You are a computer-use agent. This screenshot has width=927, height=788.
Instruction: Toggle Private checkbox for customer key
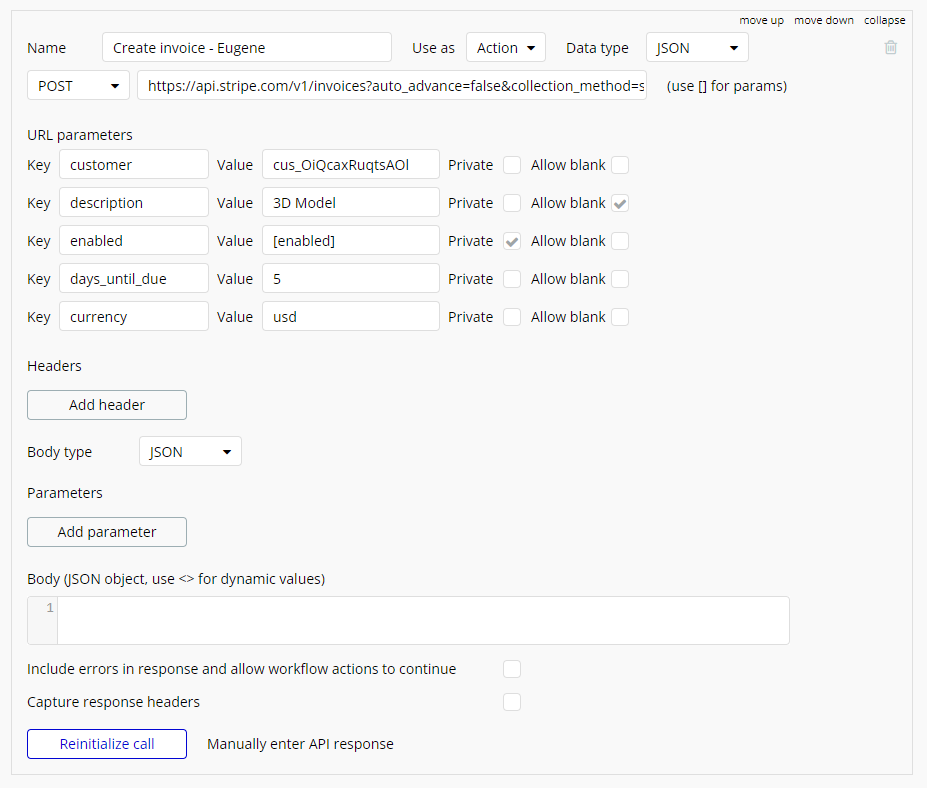click(512, 165)
